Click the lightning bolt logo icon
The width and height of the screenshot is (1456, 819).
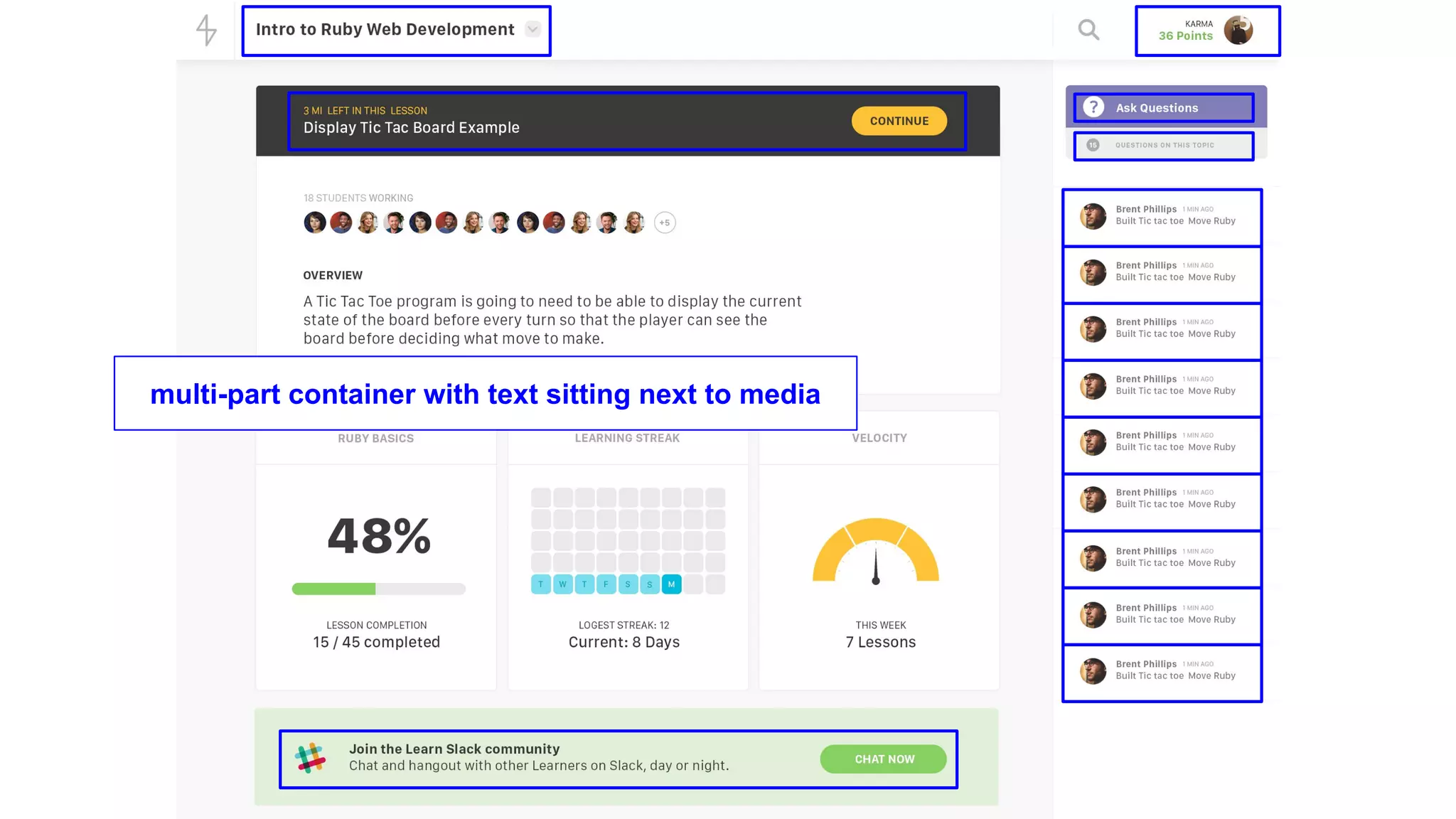point(206,30)
